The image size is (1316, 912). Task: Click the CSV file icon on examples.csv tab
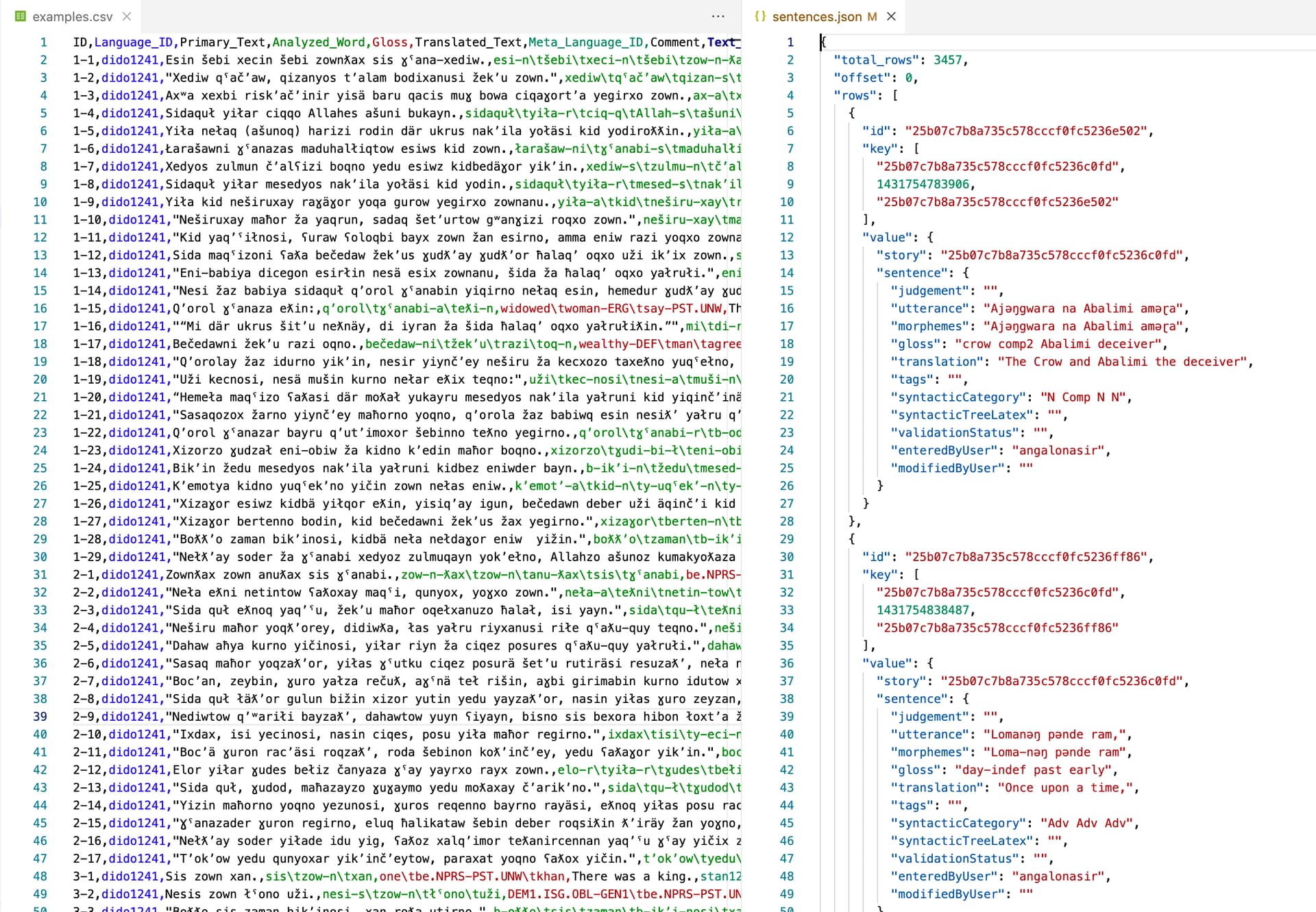coord(21,16)
